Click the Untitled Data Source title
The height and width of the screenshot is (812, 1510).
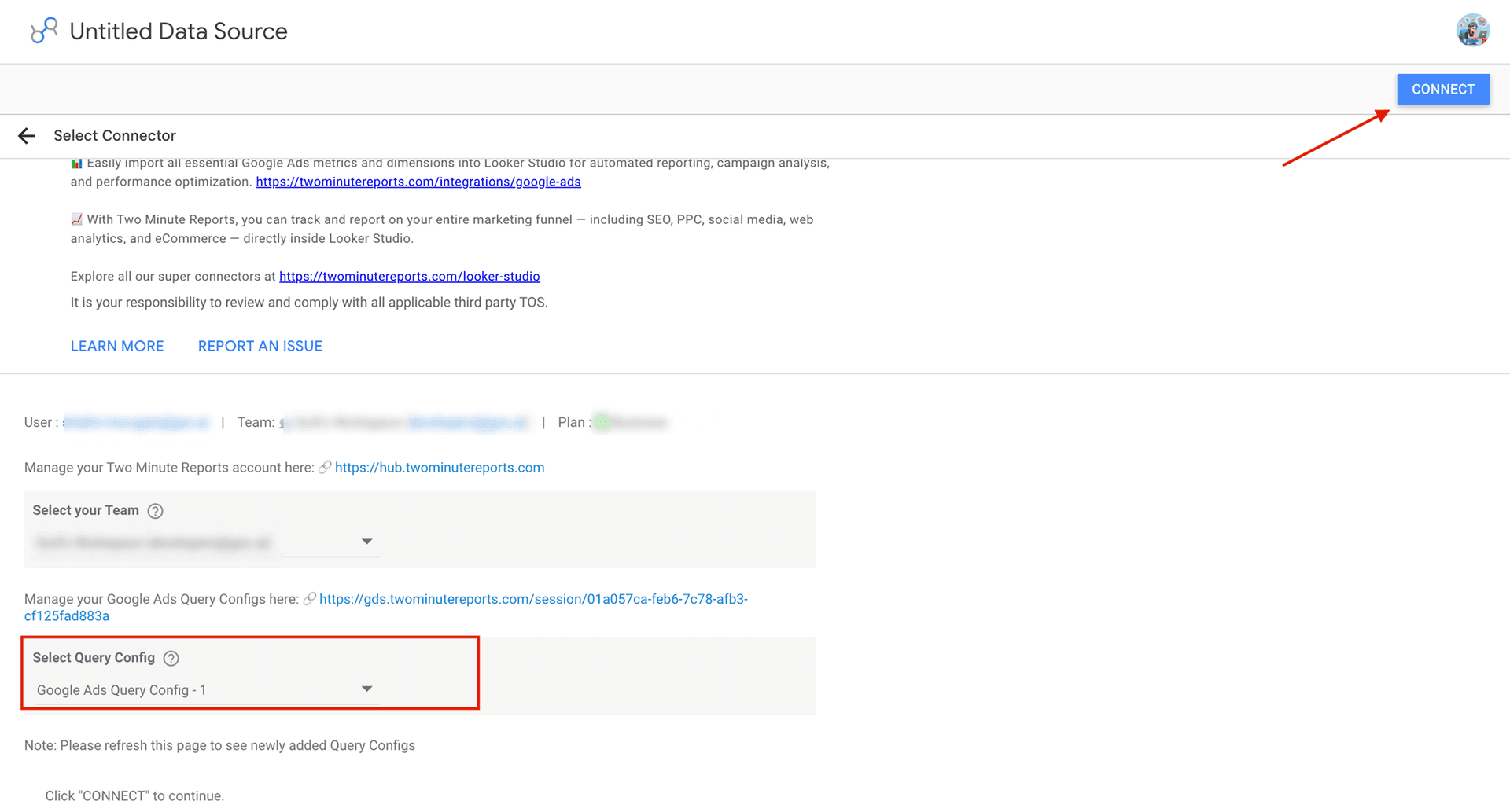(x=179, y=31)
